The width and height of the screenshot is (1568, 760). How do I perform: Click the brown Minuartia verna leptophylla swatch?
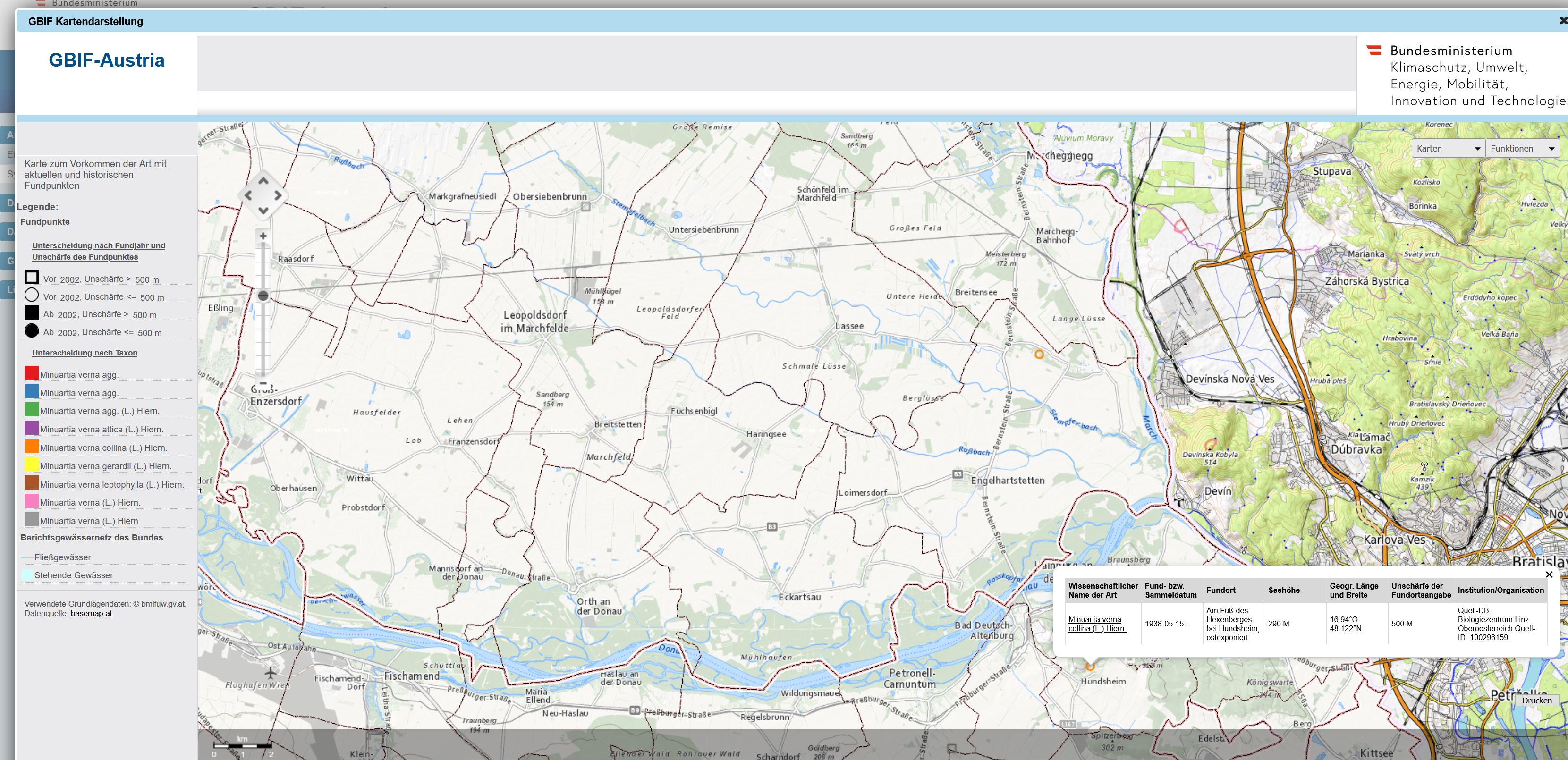pyautogui.click(x=32, y=482)
